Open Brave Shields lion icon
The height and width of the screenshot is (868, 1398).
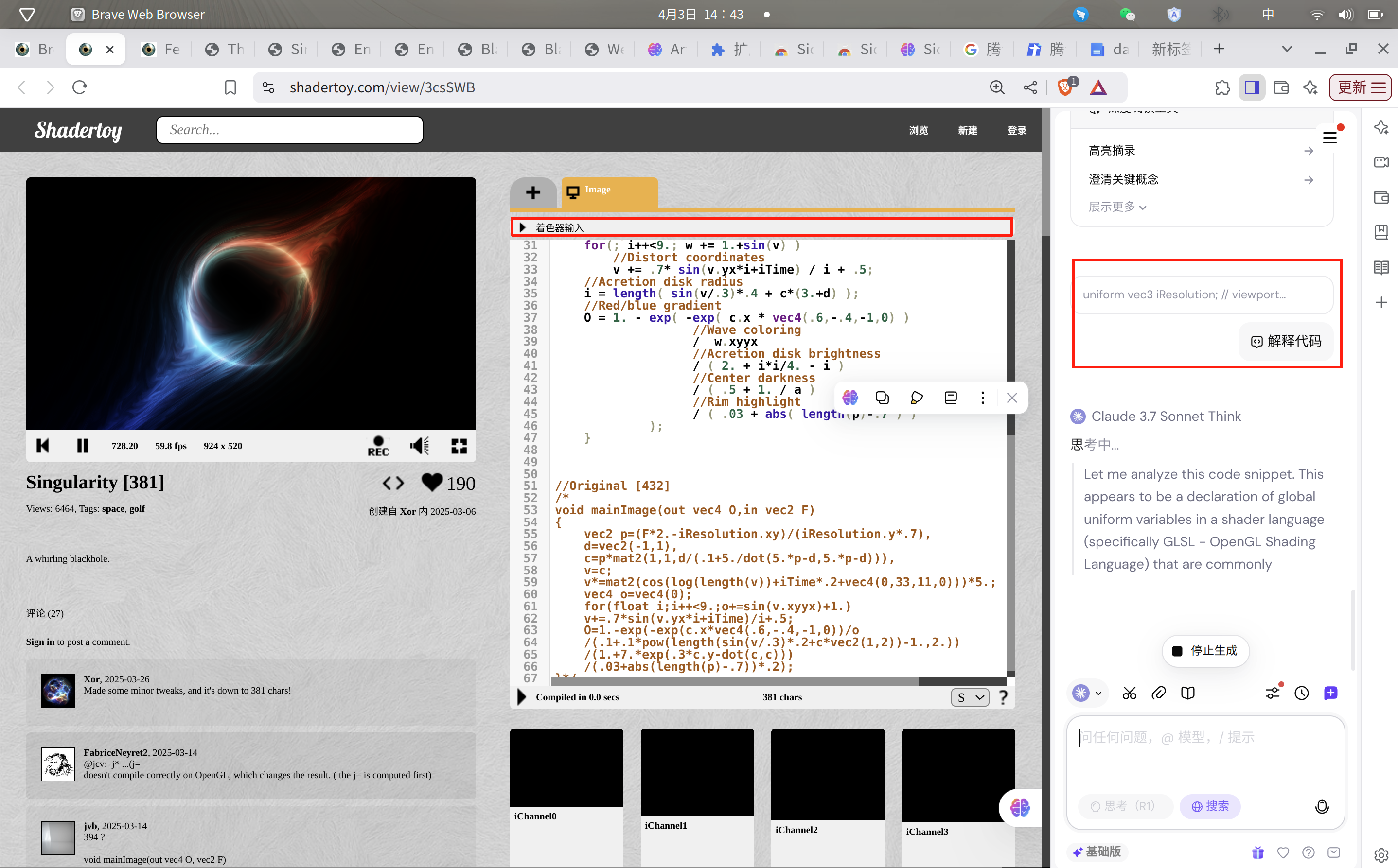tap(1064, 87)
